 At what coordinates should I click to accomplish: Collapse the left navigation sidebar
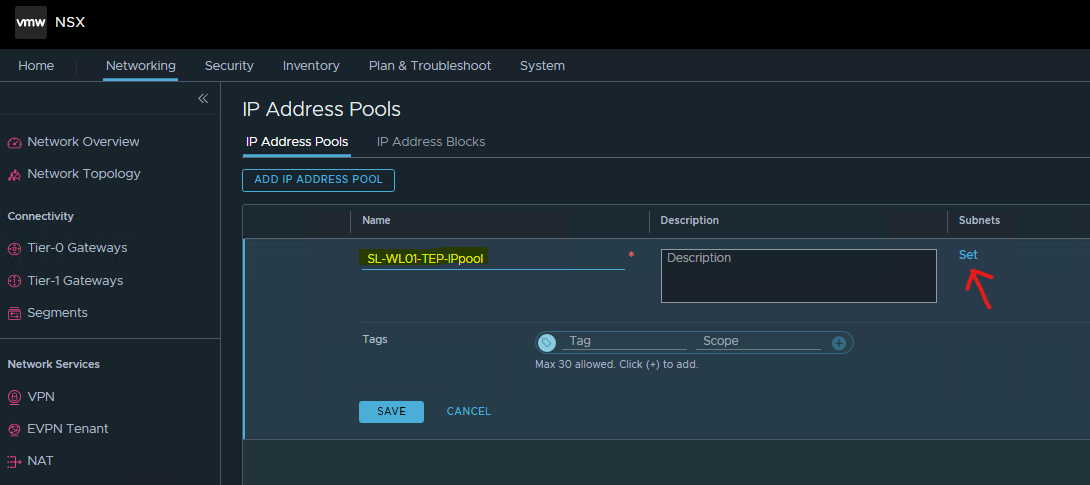tap(202, 98)
